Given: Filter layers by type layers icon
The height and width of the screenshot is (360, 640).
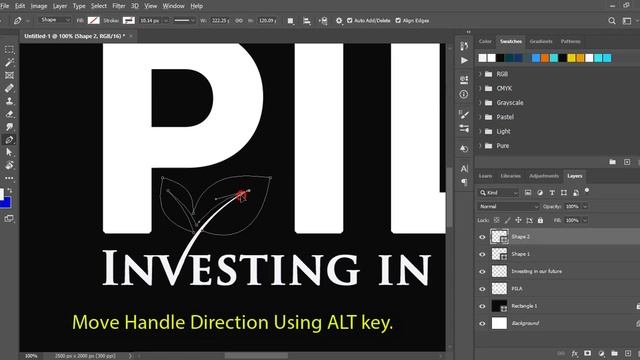Looking at the screenshot, I should 552,193.
